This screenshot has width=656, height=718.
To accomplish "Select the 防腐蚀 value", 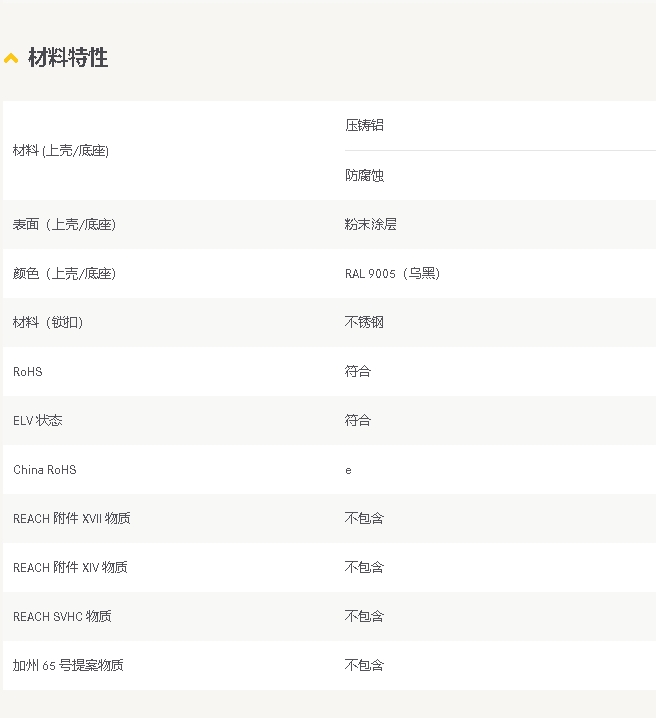I will 364,175.
